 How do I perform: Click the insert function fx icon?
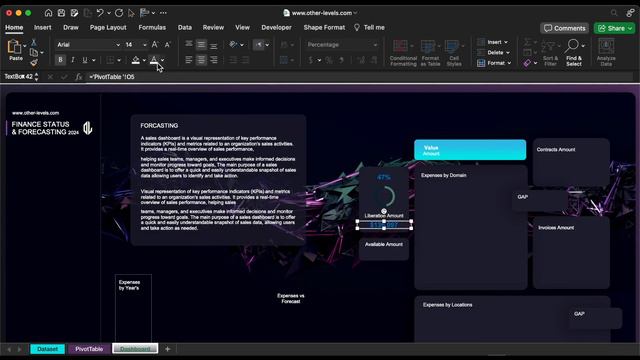click(x=79, y=77)
